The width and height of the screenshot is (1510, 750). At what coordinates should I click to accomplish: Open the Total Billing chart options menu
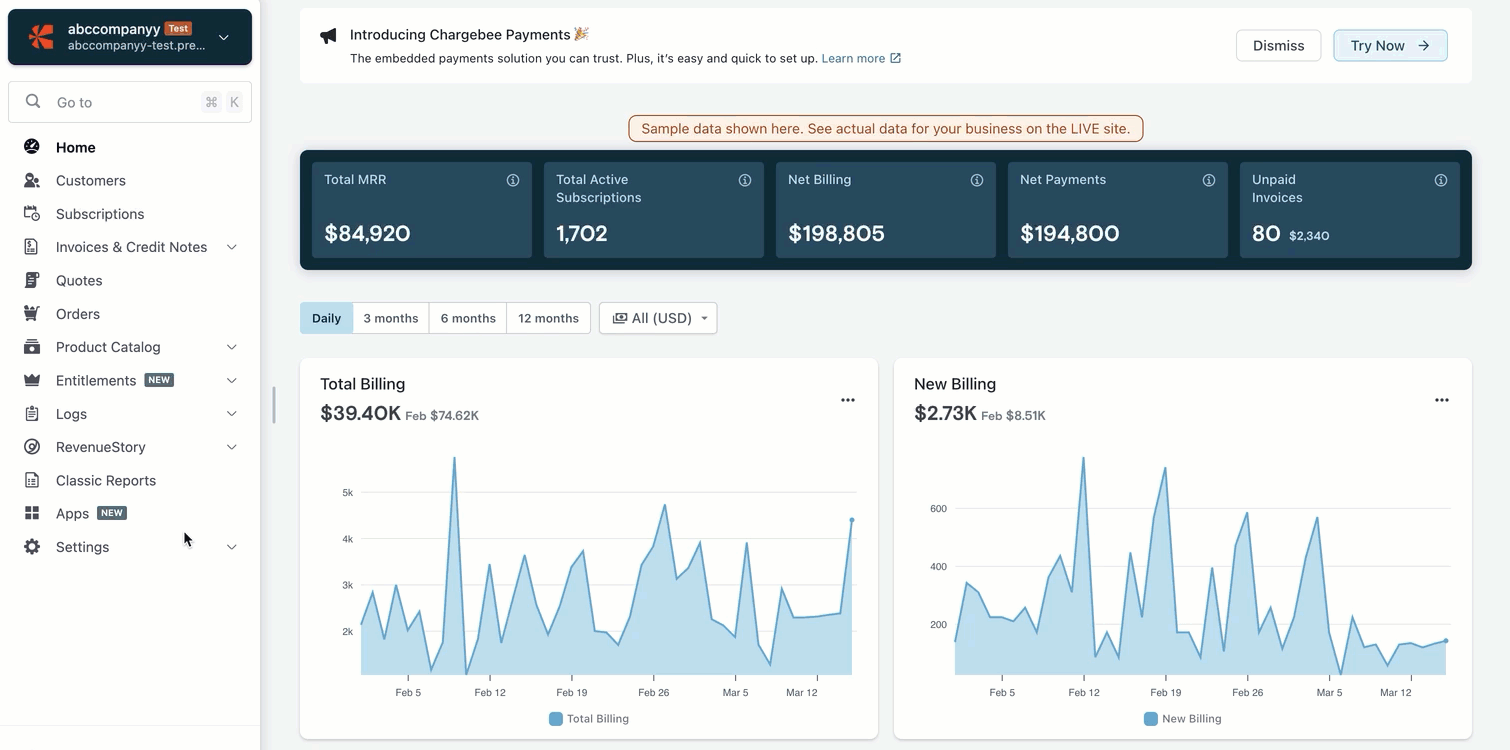click(x=848, y=400)
